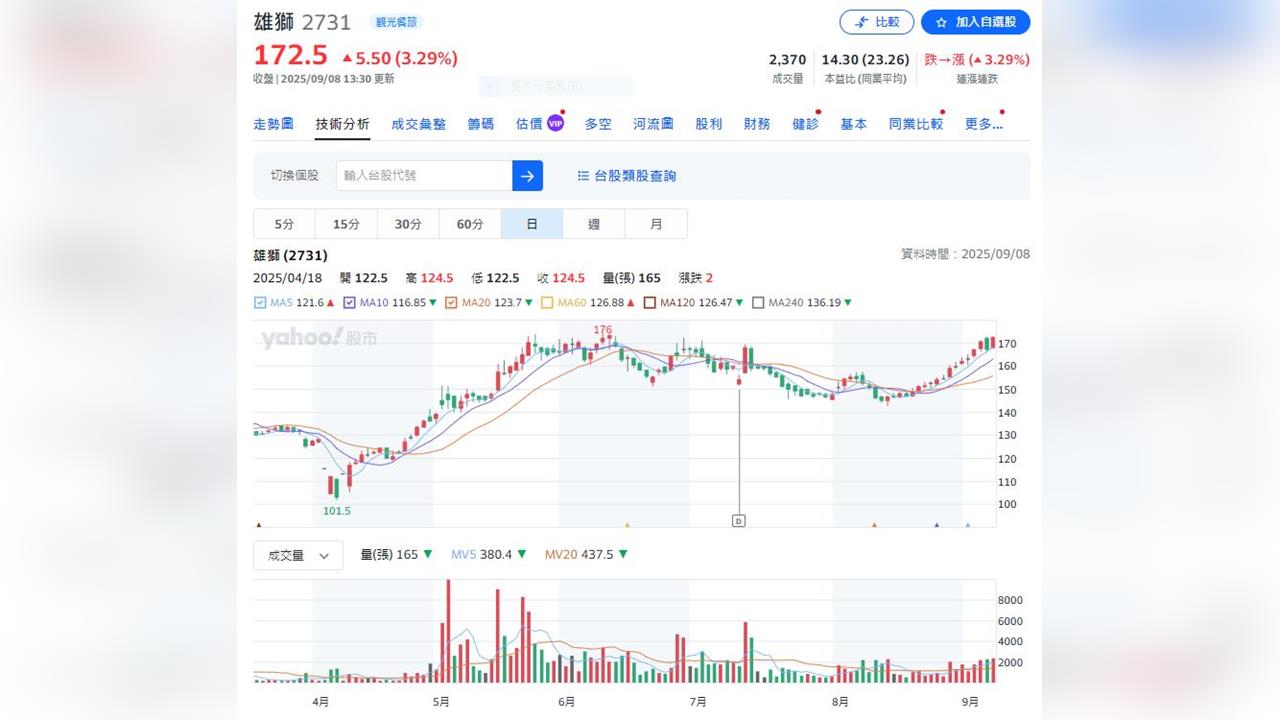Click the 資料時間：2025/09/08 label

click(965, 254)
